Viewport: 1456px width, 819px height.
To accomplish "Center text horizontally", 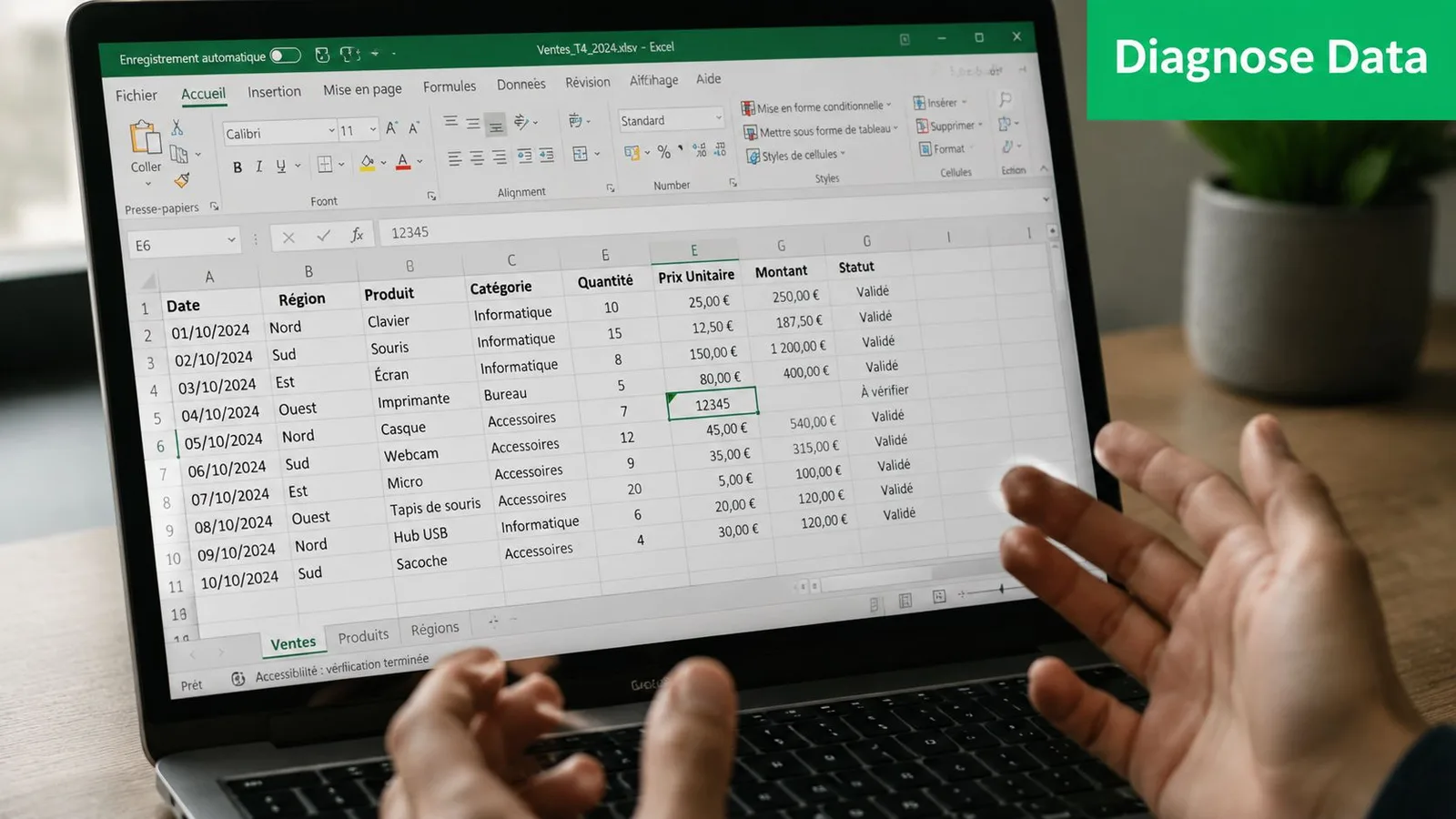I will tap(477, 158).
